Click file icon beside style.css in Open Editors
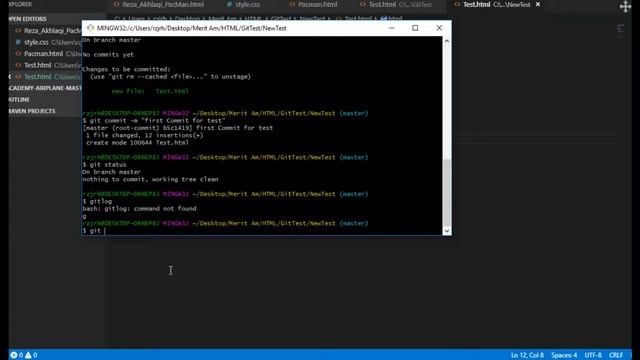 [x=18, y=42]
